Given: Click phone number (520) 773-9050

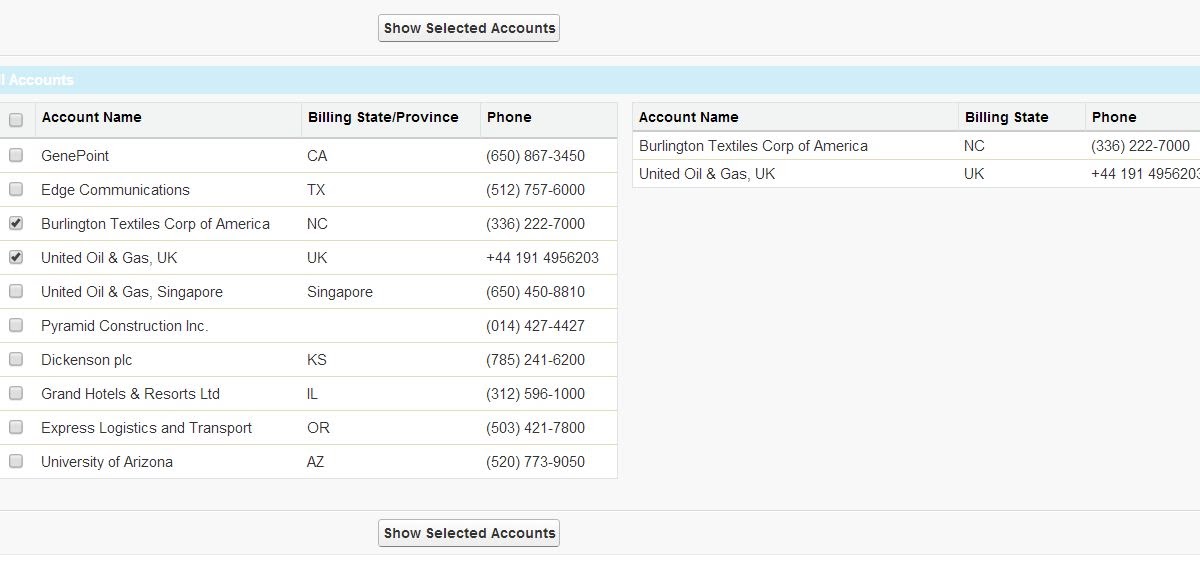Looking at the screenshot, I should pyautogui.click(x=536, y=462).
